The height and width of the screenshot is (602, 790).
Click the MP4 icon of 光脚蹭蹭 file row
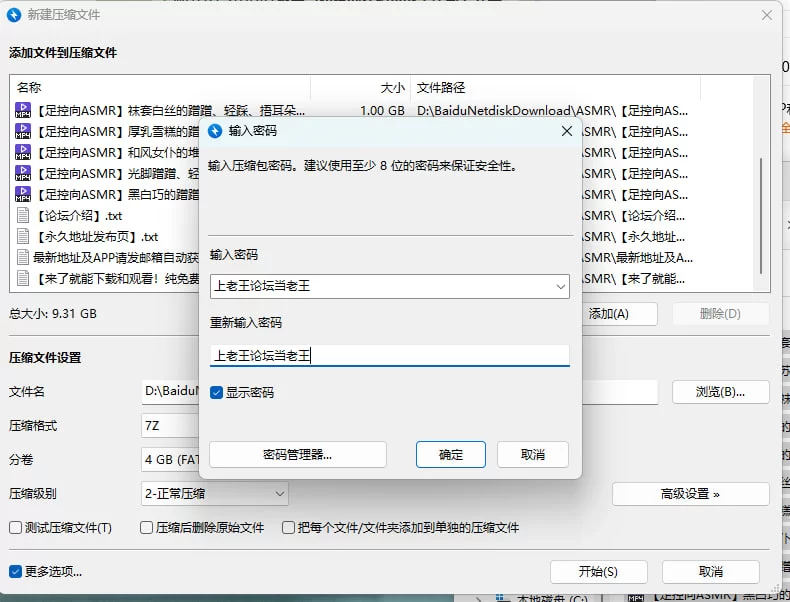pyautogui.click(x=23, y=174)
